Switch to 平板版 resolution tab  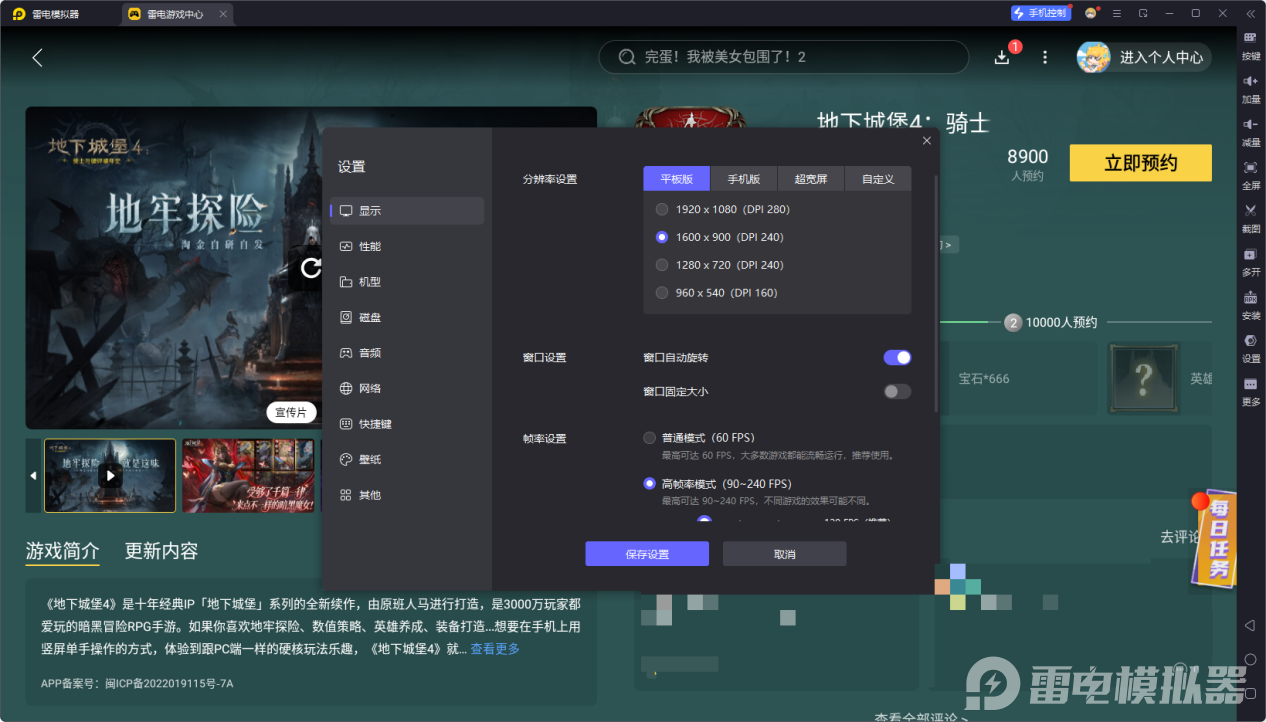676,179
